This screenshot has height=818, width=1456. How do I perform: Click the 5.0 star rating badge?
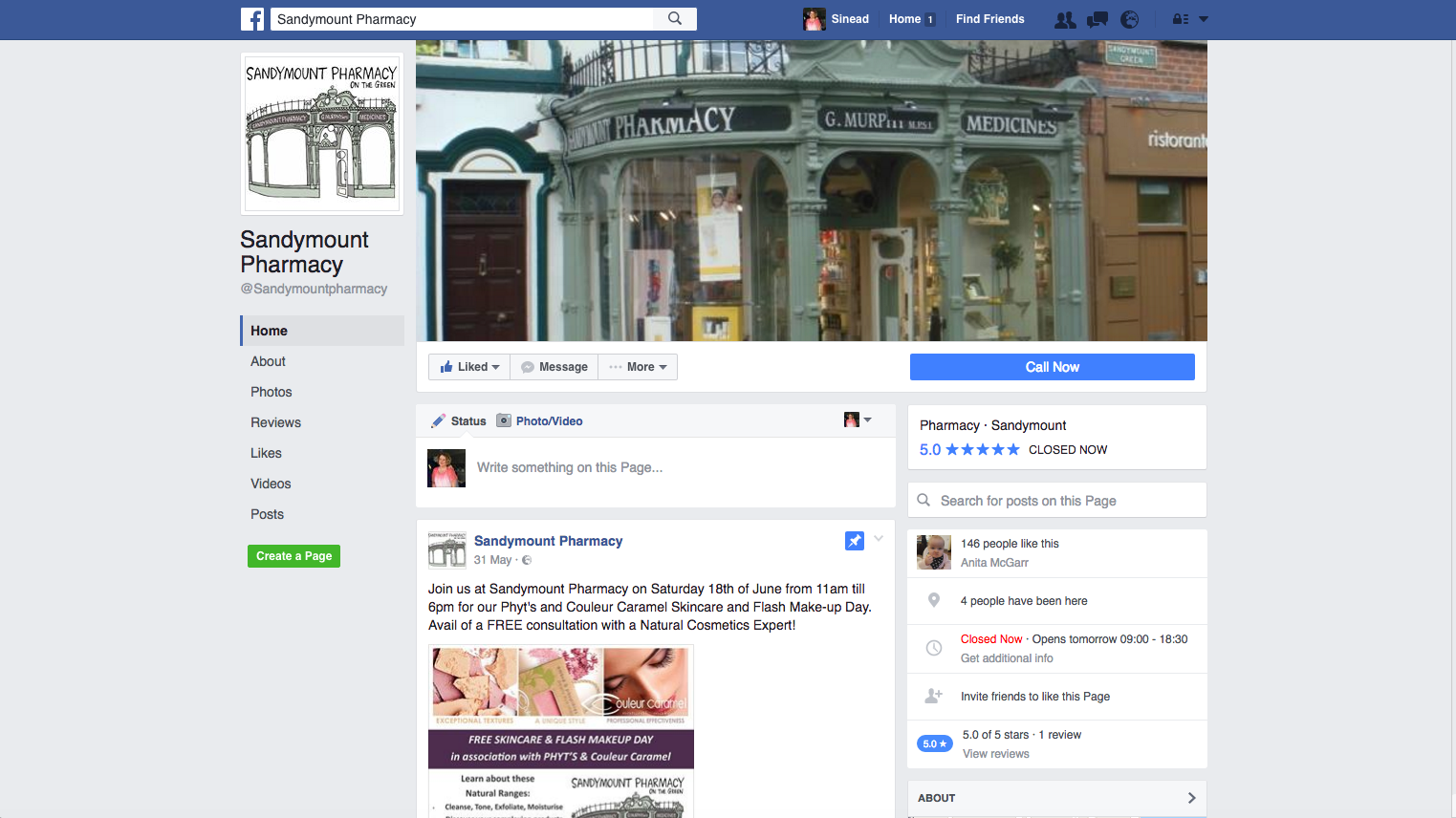tap(935, 743)
